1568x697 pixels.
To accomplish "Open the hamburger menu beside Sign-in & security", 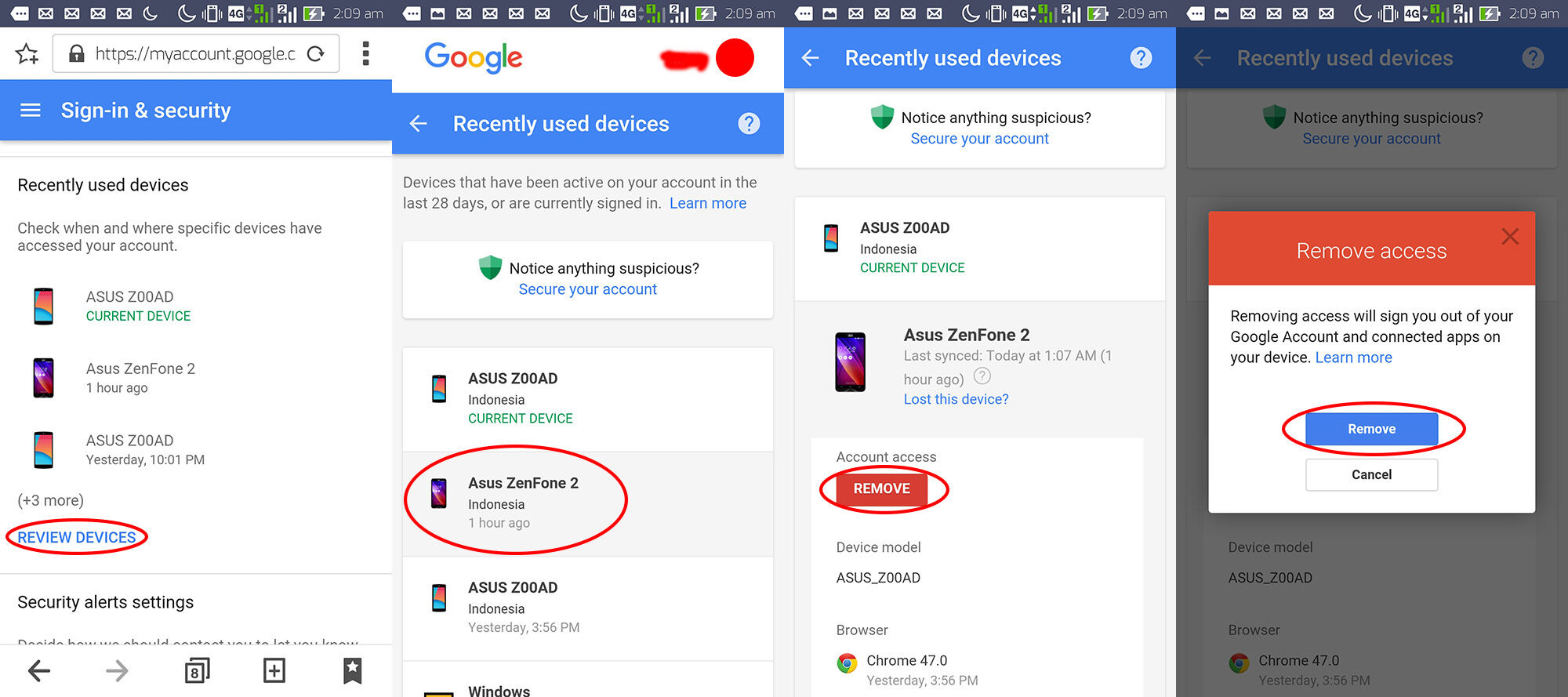I will (x=31, y=111).
